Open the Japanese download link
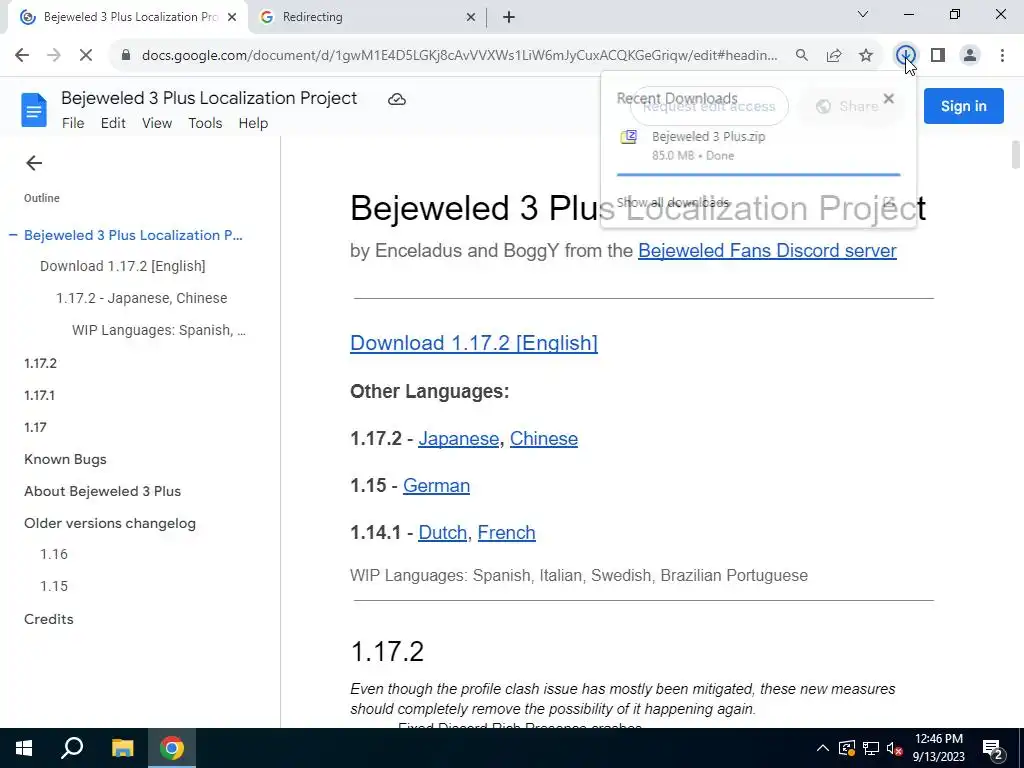This screenshot has height=768, width=1024. click(458, 439)
